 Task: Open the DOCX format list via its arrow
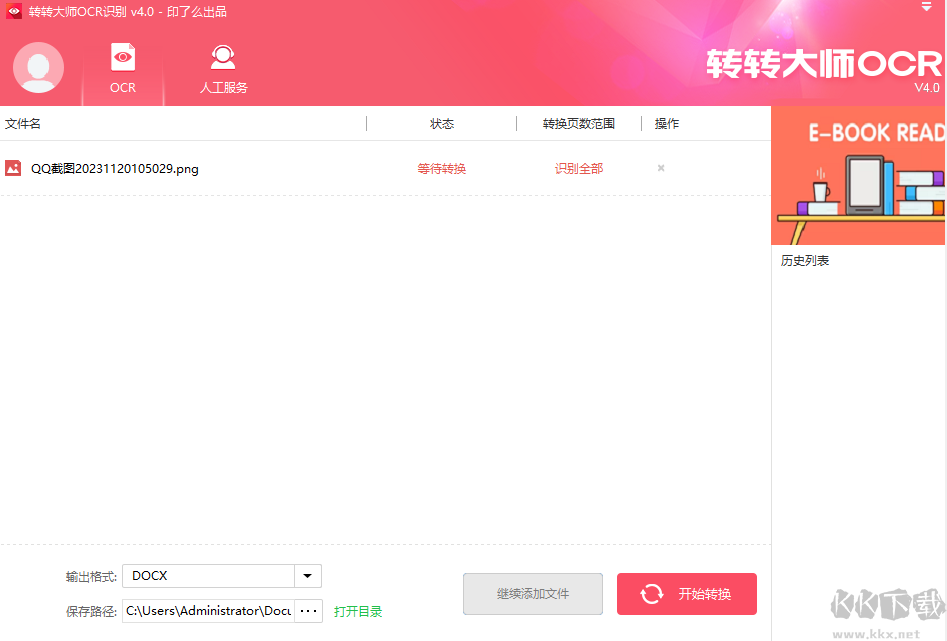point(308,576)
